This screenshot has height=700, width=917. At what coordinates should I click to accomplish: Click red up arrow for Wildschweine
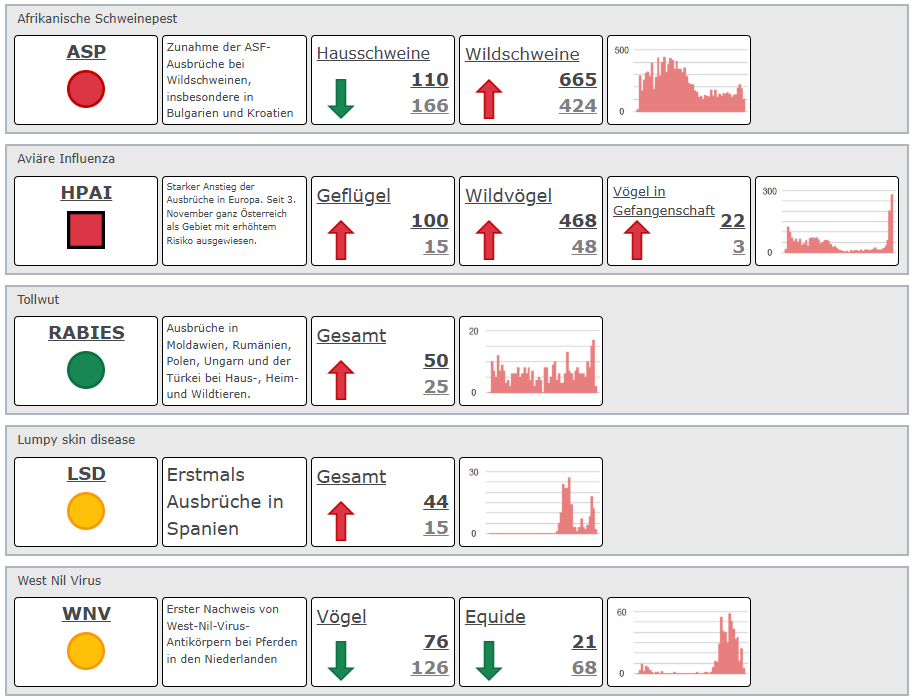coord(489,100)
